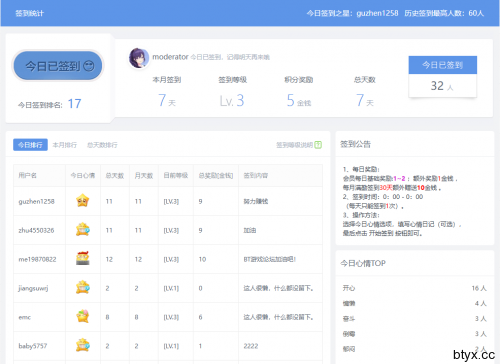Open user jiangsuwrj profile
Viewport: 500px width, 364px height.
click(33, 288)
